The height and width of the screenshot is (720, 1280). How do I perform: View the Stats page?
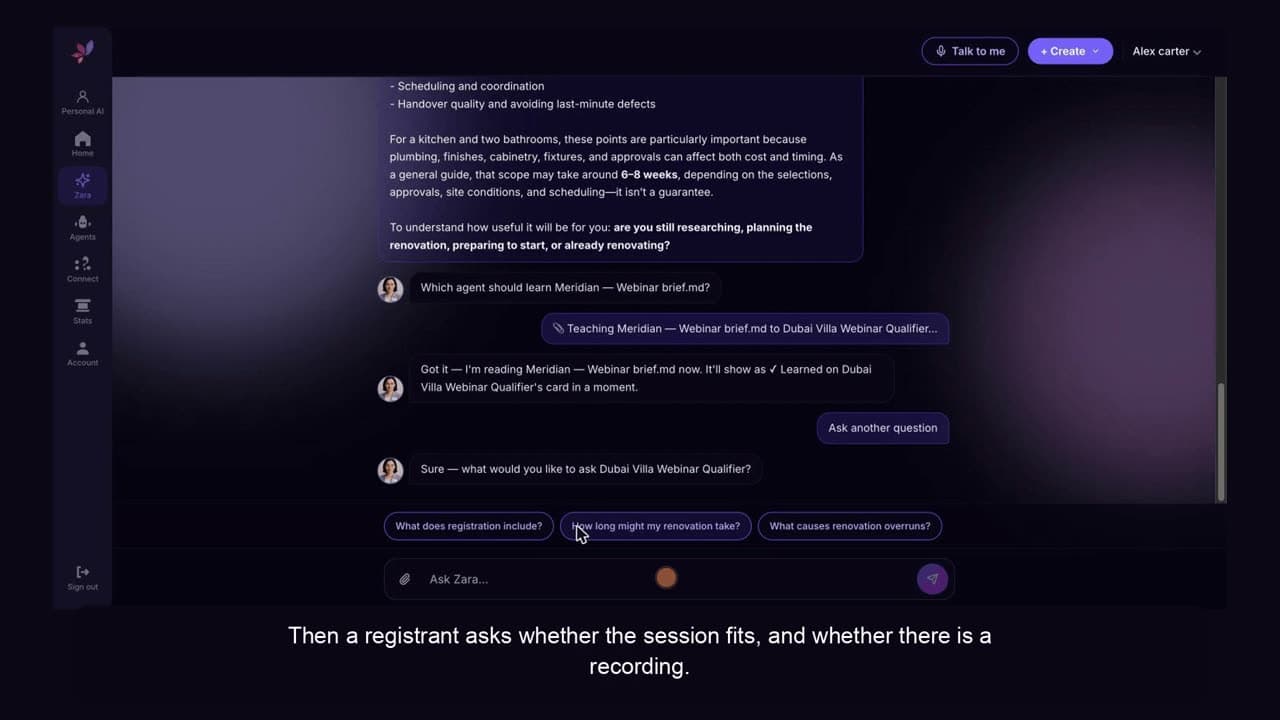[x=82, y=311]
